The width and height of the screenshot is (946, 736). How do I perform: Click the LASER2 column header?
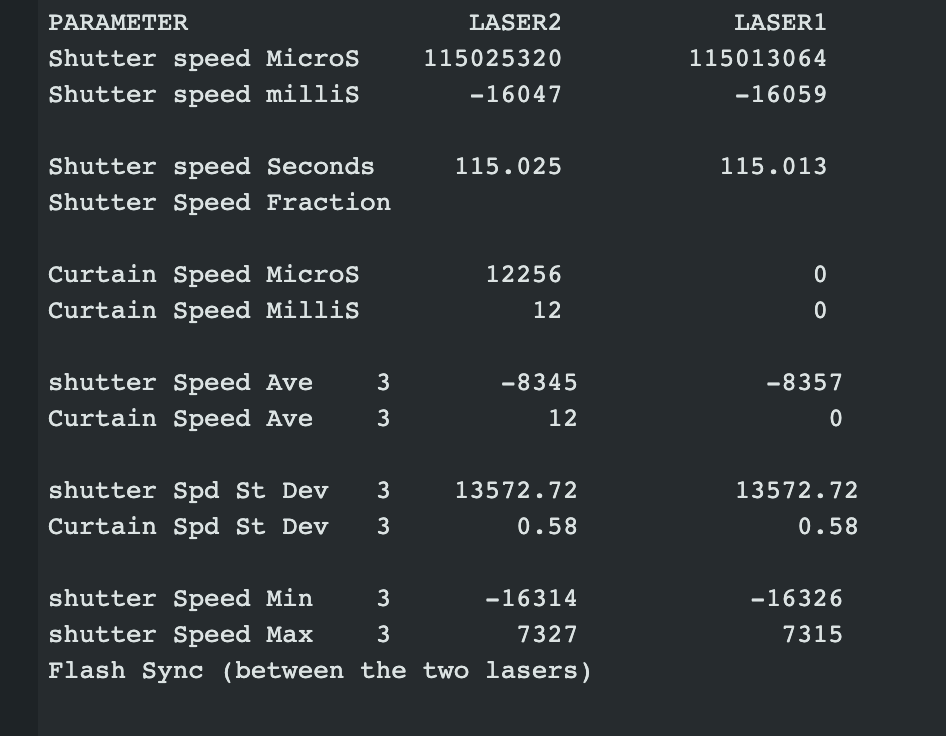tap(515, 22)
